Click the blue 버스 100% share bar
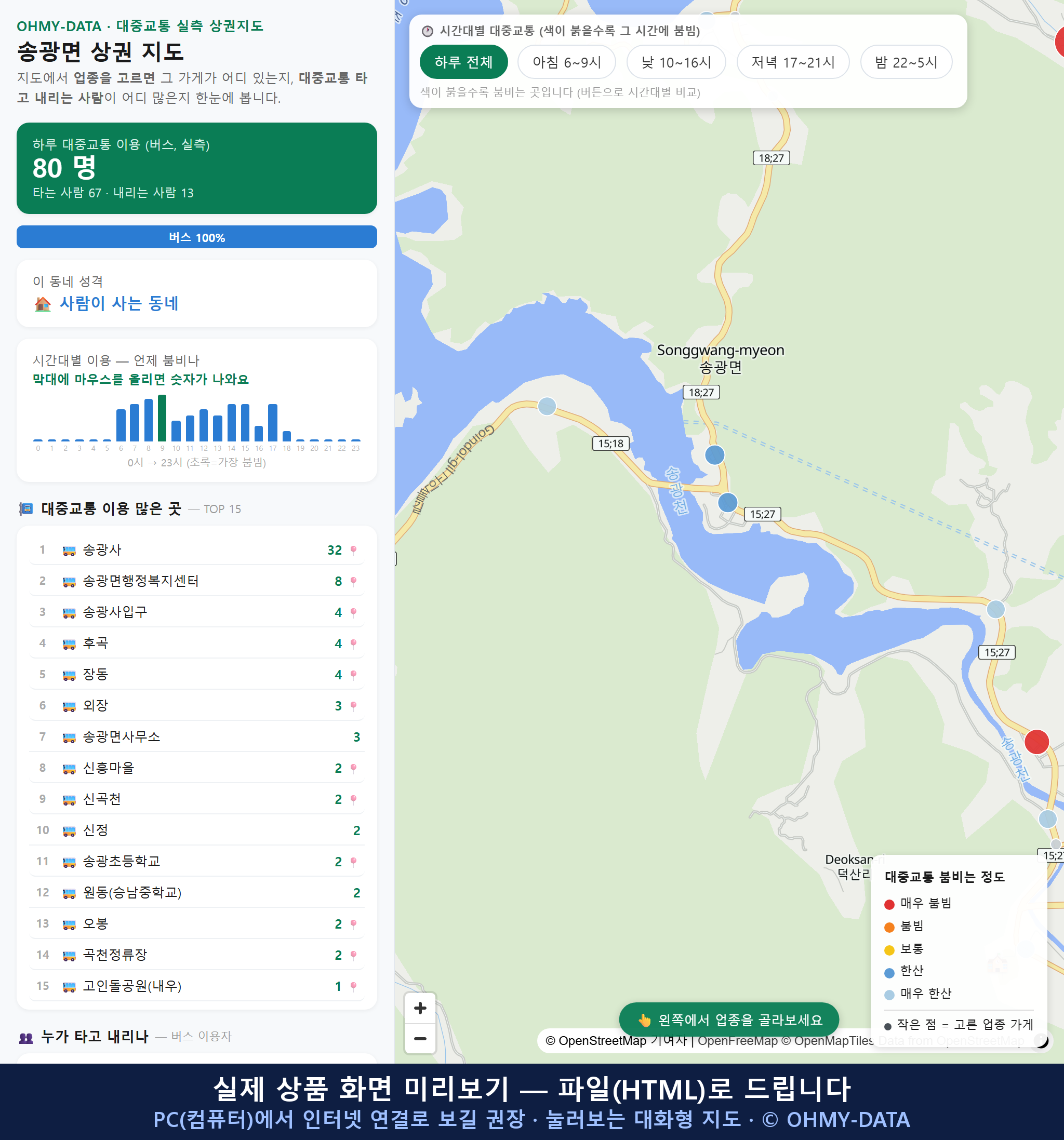The height and width of the screenshot is (1140, 1064). click(197, 237)
